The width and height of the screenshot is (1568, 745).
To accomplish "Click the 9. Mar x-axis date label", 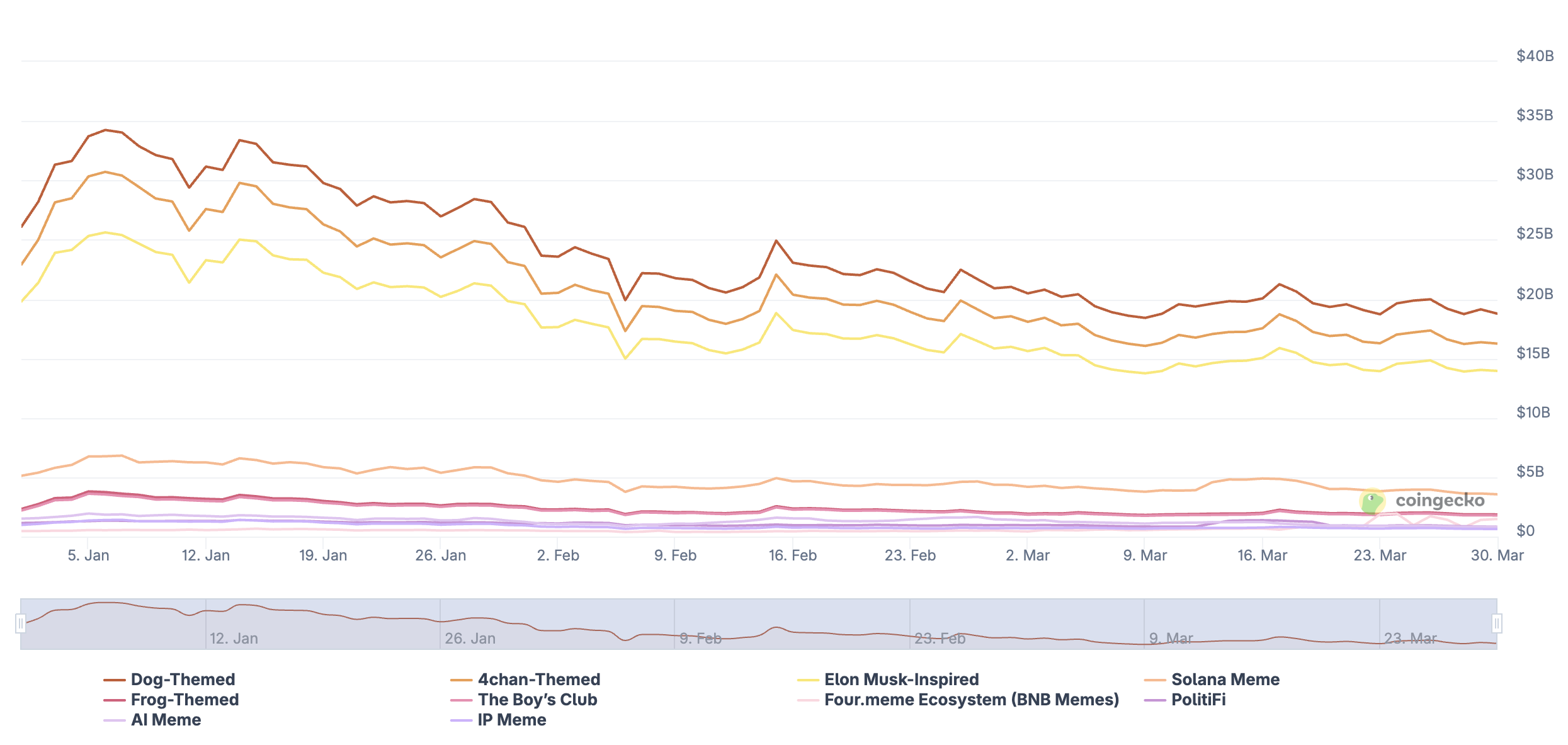I will pyautogui.click(x=1145, y=555).
